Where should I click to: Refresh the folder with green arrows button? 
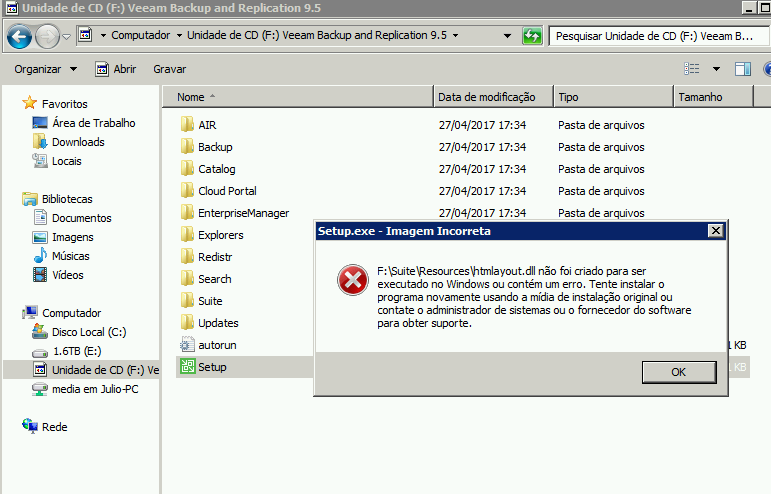[x=532, y=36]
